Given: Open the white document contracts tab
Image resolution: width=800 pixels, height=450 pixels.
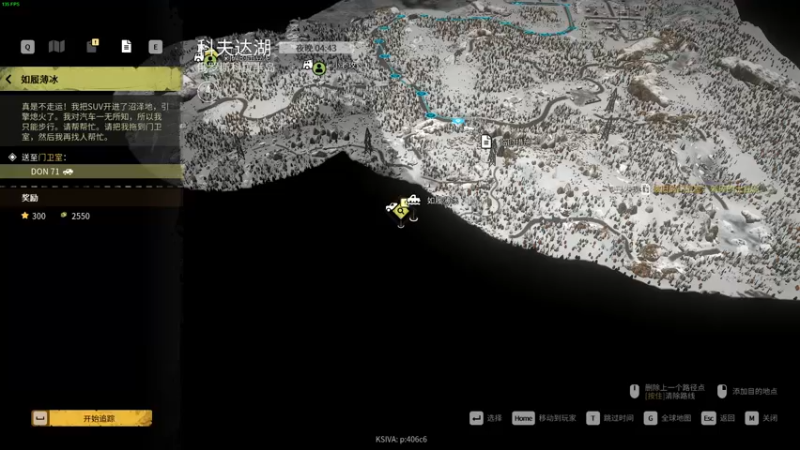Looking at the screenshot, I should pyautogui.click(x=126, y=46).
